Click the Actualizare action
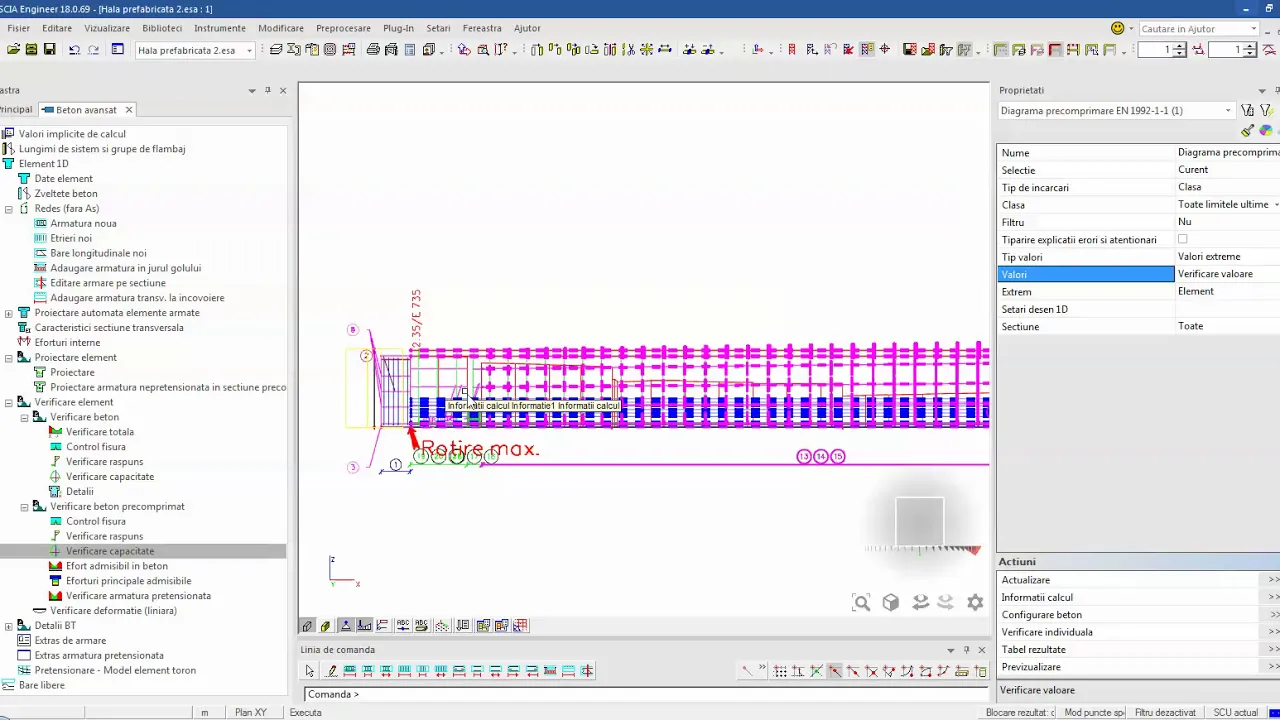1280x720 pixels. point(1139,580)
